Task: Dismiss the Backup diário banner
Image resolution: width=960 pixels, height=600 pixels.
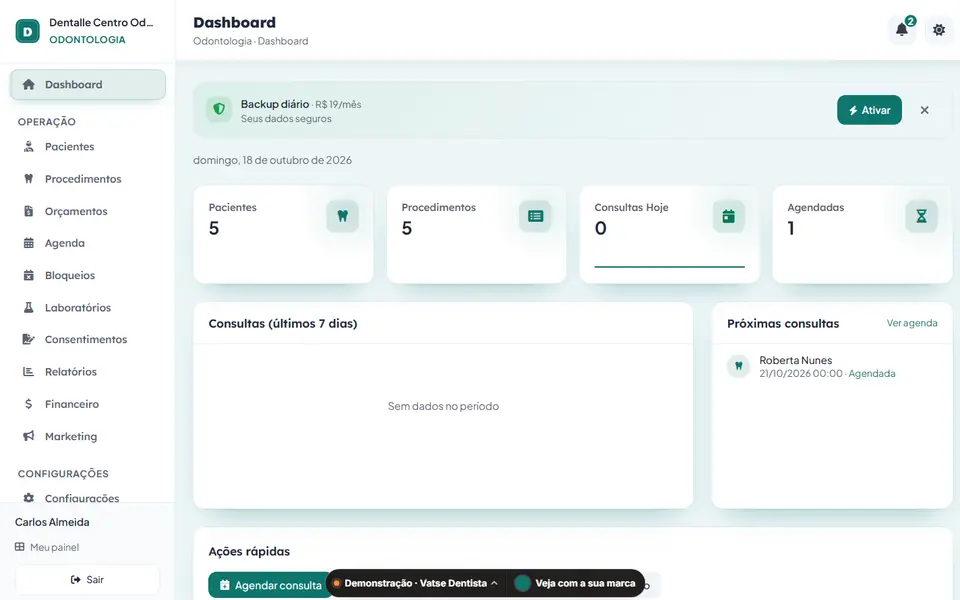Action: tap(924, 110)
